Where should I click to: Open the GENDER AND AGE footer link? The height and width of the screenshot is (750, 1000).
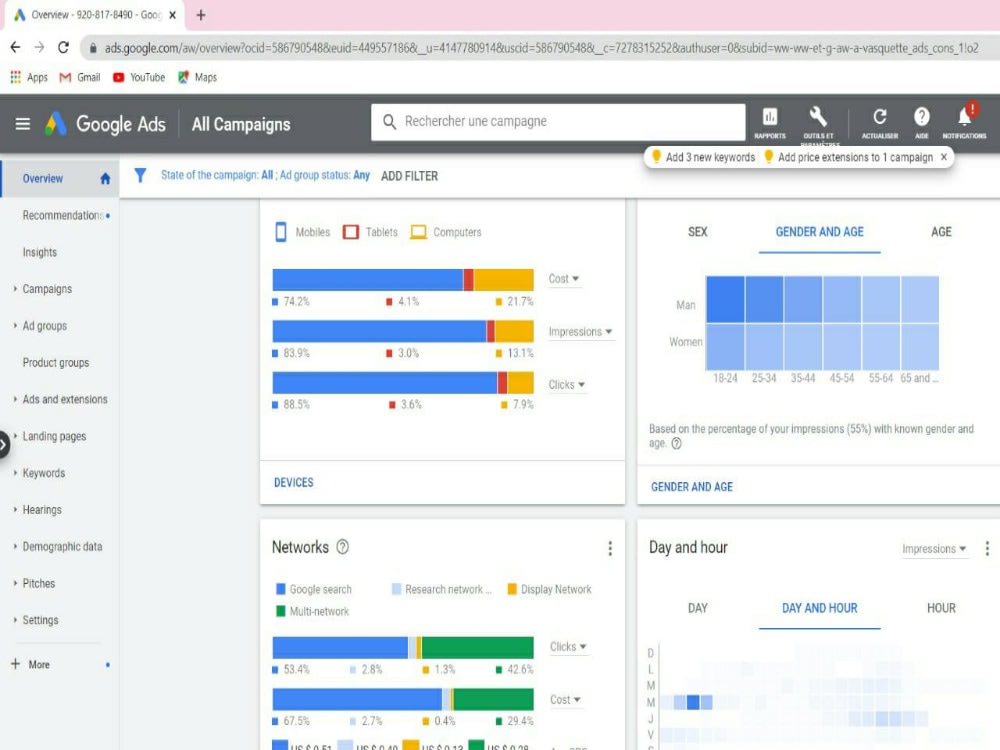(691, 487)
